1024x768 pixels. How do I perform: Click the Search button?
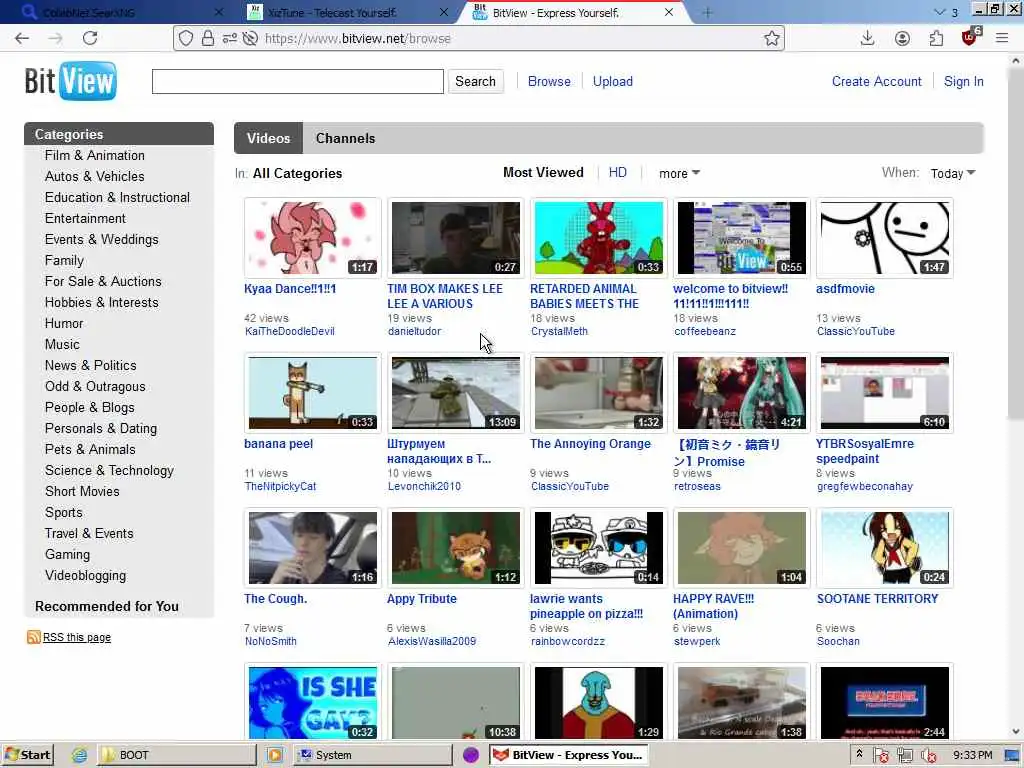coord(475,81)
